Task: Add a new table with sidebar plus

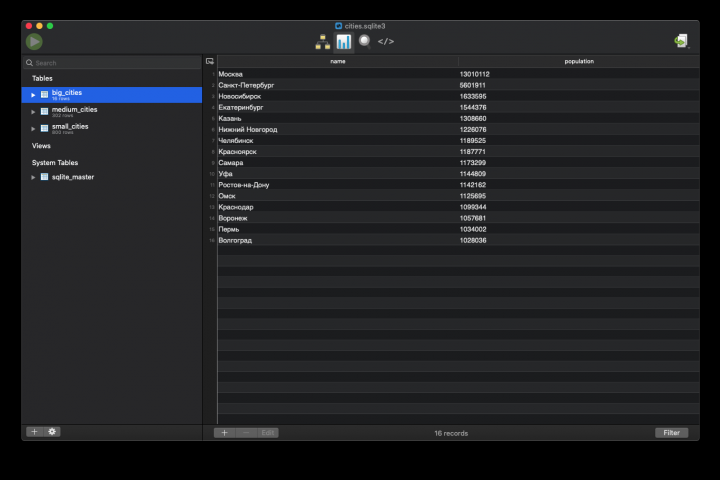Action: tap(34, 432)
